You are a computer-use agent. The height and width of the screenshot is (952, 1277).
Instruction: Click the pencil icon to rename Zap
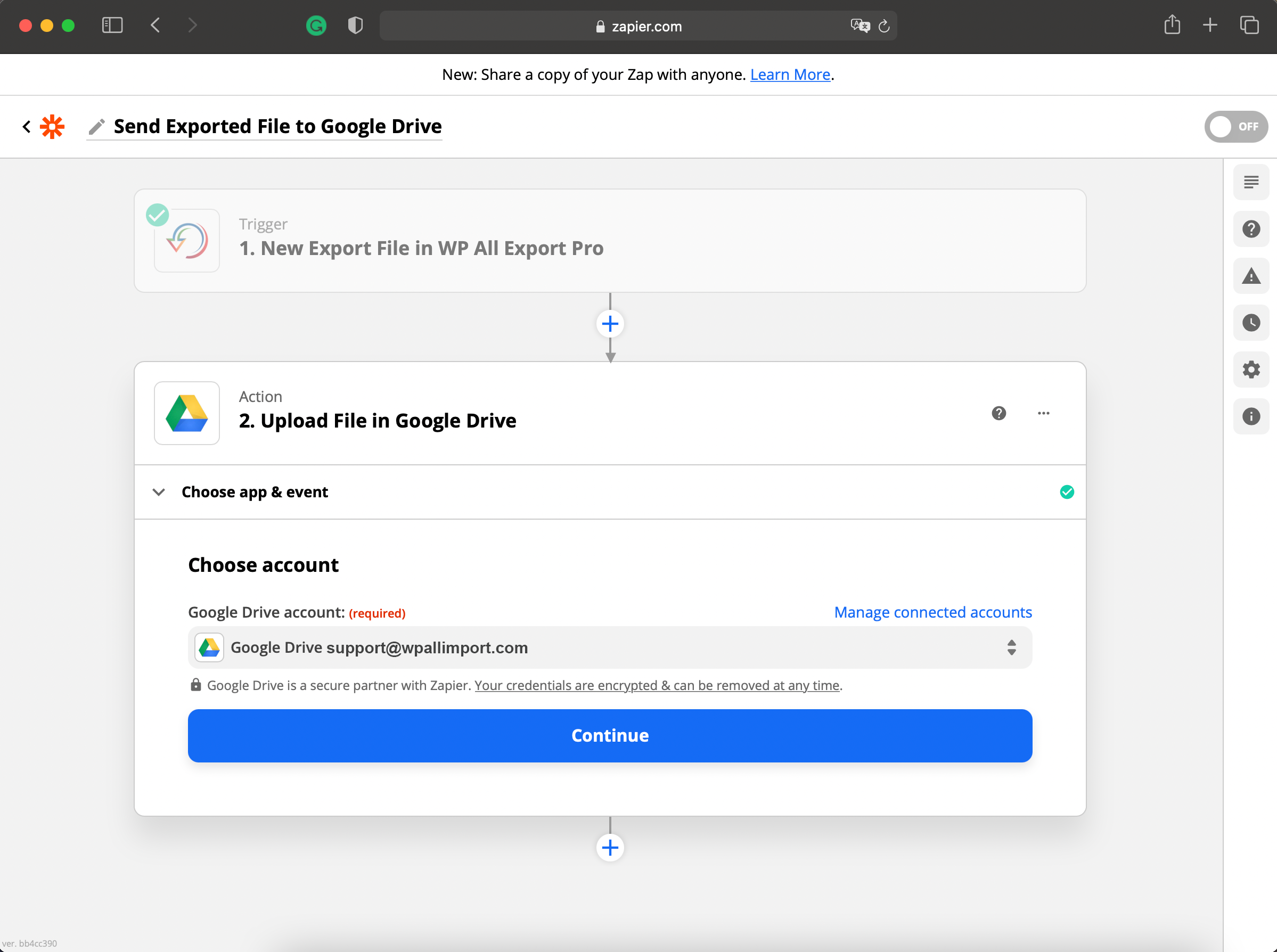[x=96, y=127]
